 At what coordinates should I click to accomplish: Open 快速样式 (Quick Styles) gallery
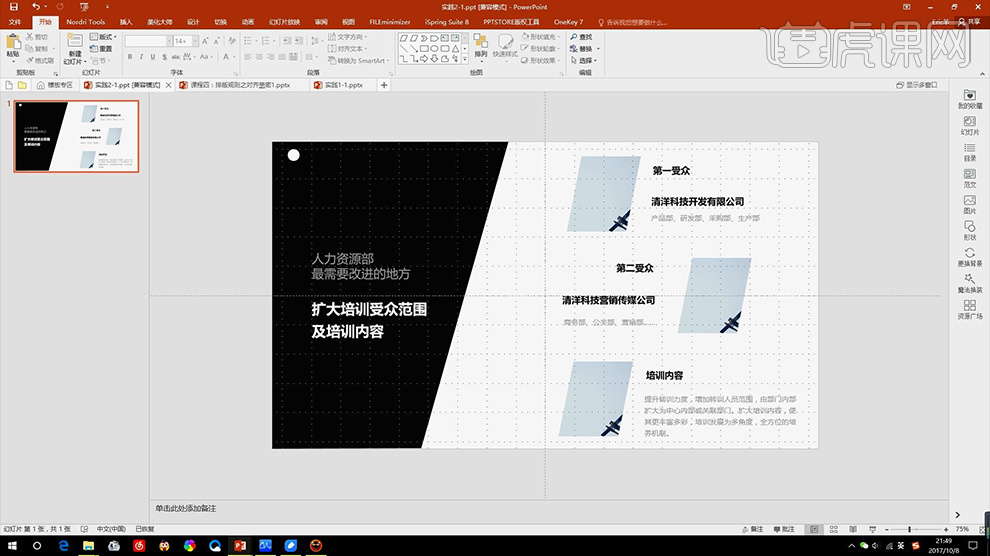[x=505, y=45]
